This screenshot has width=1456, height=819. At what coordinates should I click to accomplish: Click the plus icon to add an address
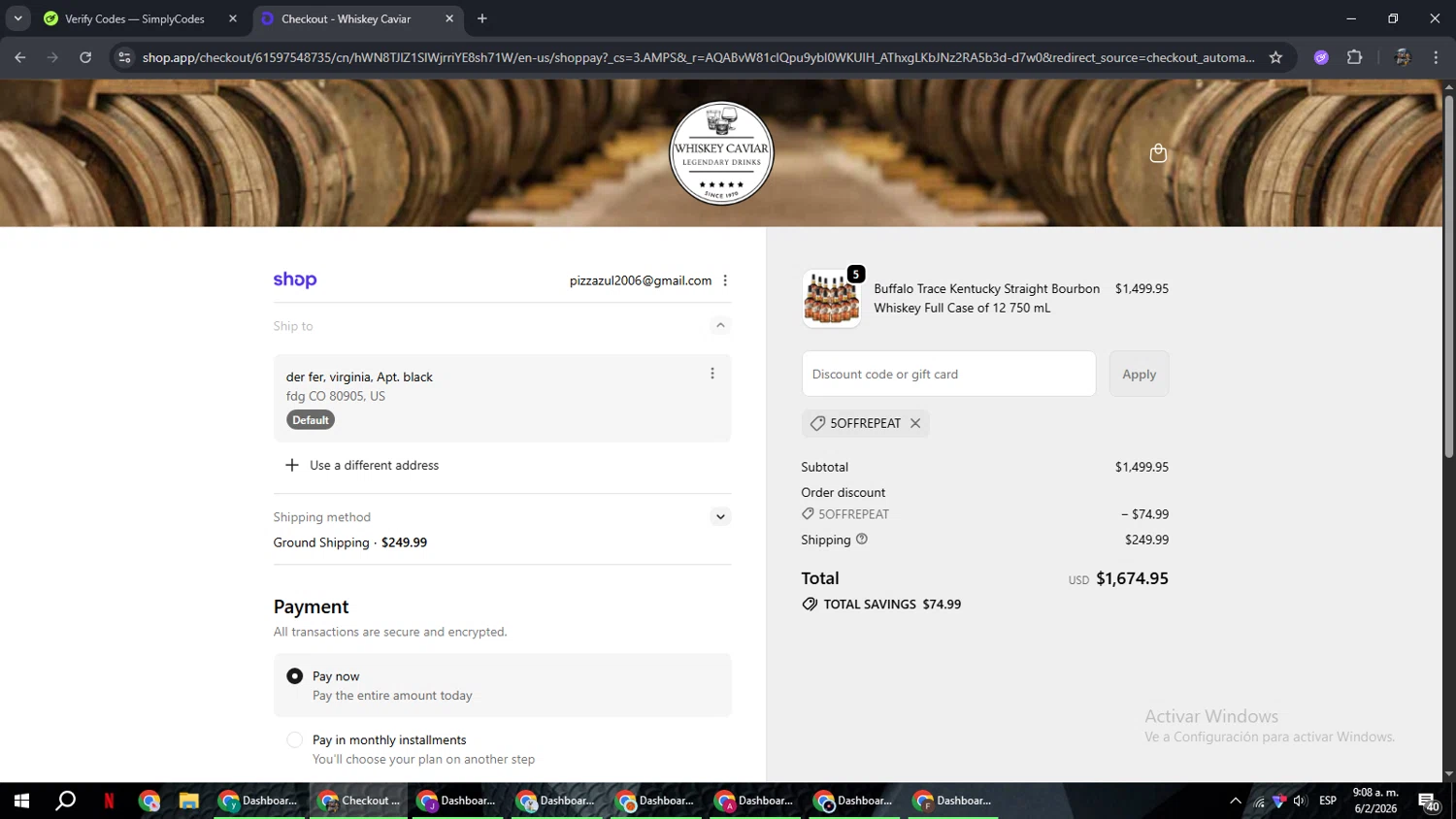pos(291,465)
